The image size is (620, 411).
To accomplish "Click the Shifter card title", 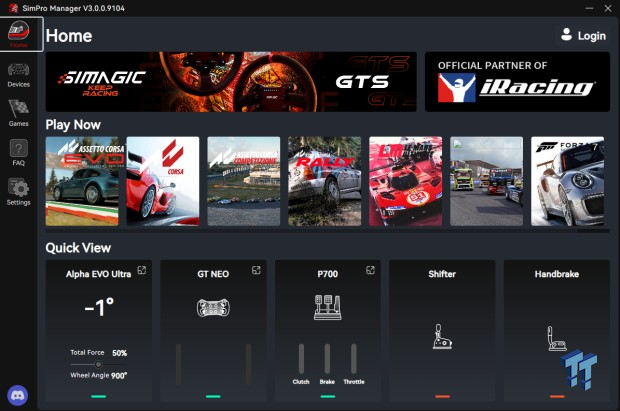I will 442,274.
